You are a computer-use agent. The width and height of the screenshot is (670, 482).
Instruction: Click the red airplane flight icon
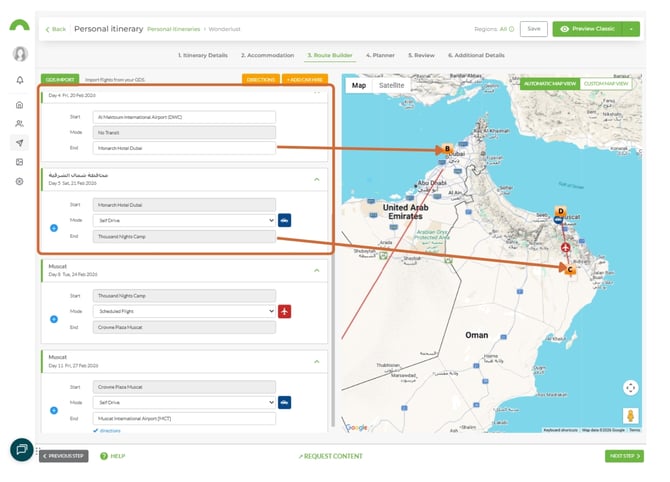click(285, 311)
